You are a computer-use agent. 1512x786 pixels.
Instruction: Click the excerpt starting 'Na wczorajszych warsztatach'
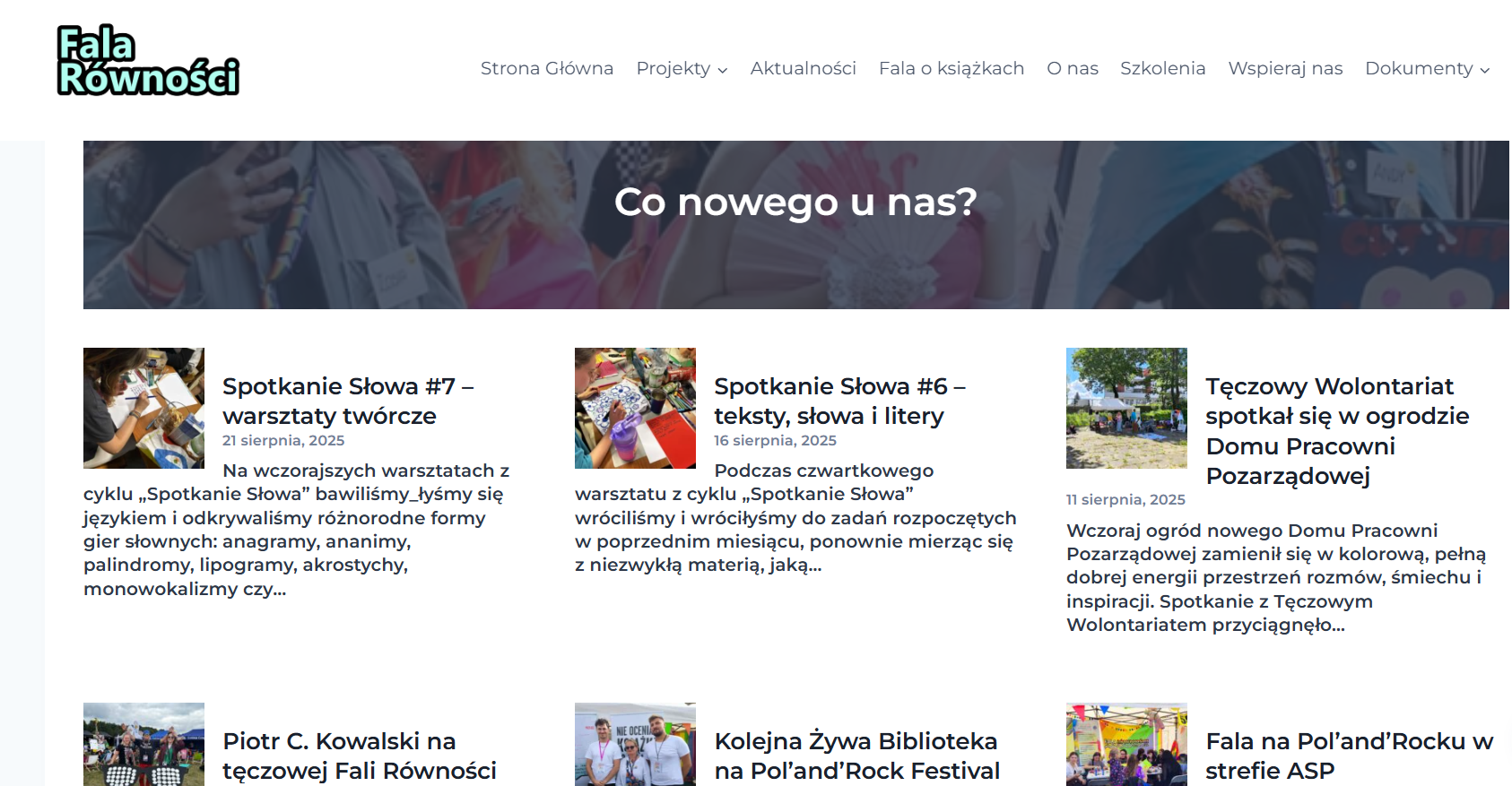point(297,530)
